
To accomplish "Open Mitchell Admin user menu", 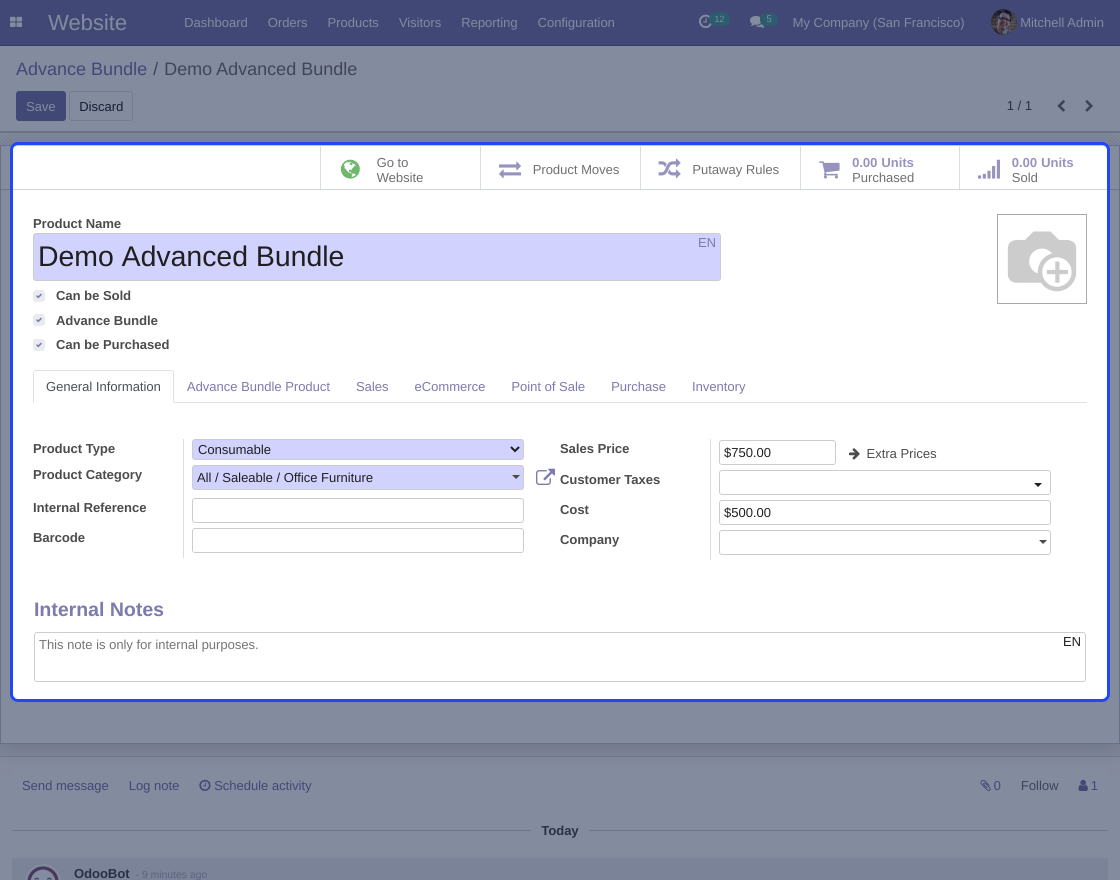I will coord(1047,23).
